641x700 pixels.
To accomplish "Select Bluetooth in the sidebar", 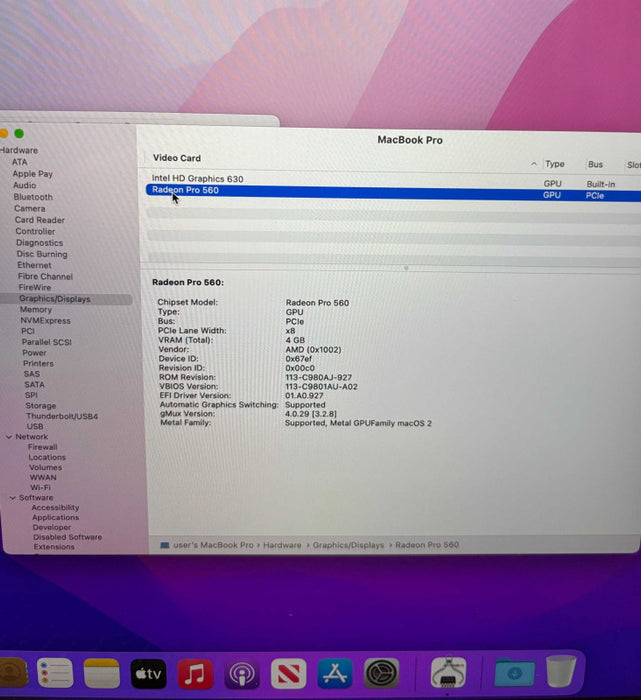I will click(x=33, y=197).
